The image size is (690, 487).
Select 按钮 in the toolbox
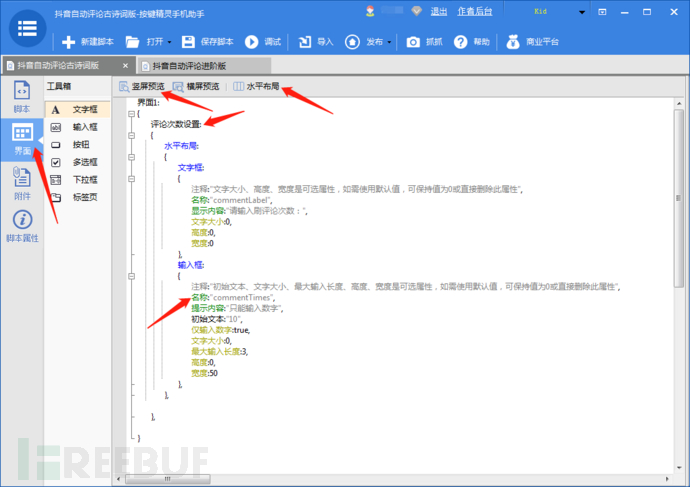(x=77, y=145)
